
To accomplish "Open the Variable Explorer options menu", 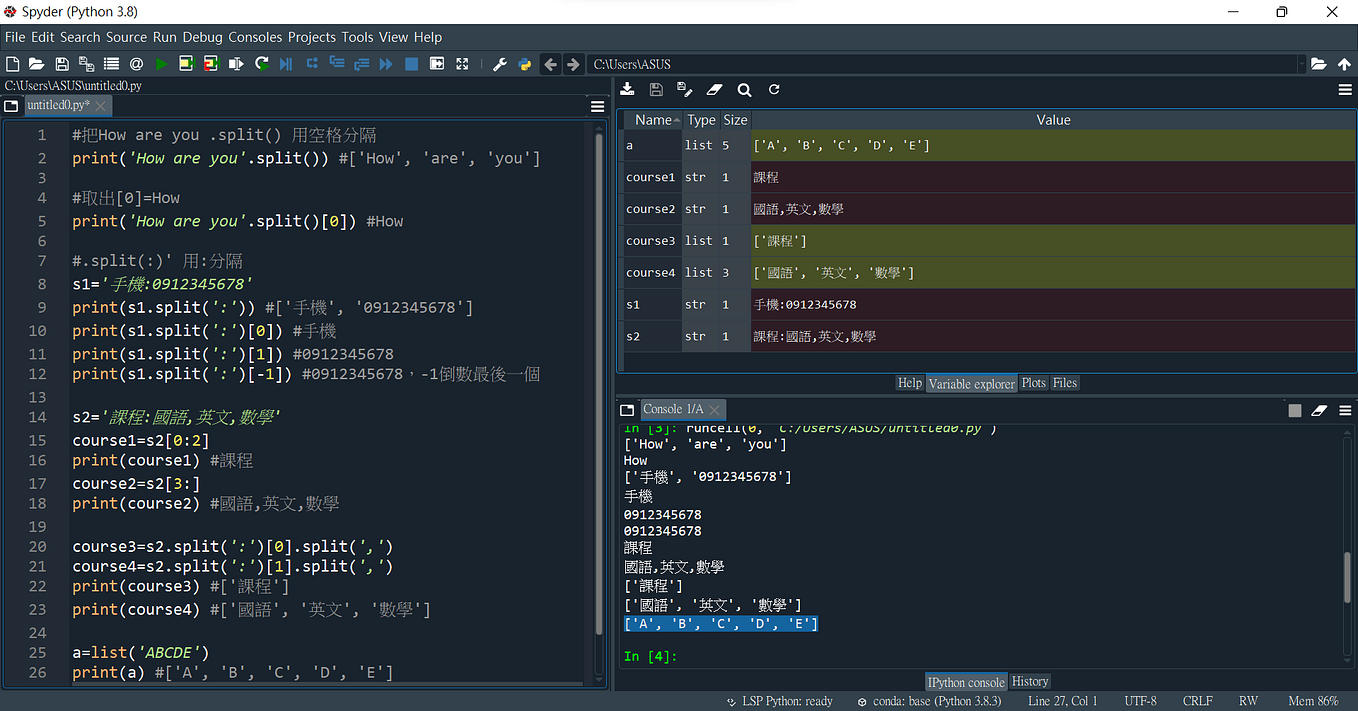I will (x=1345, y=89).
